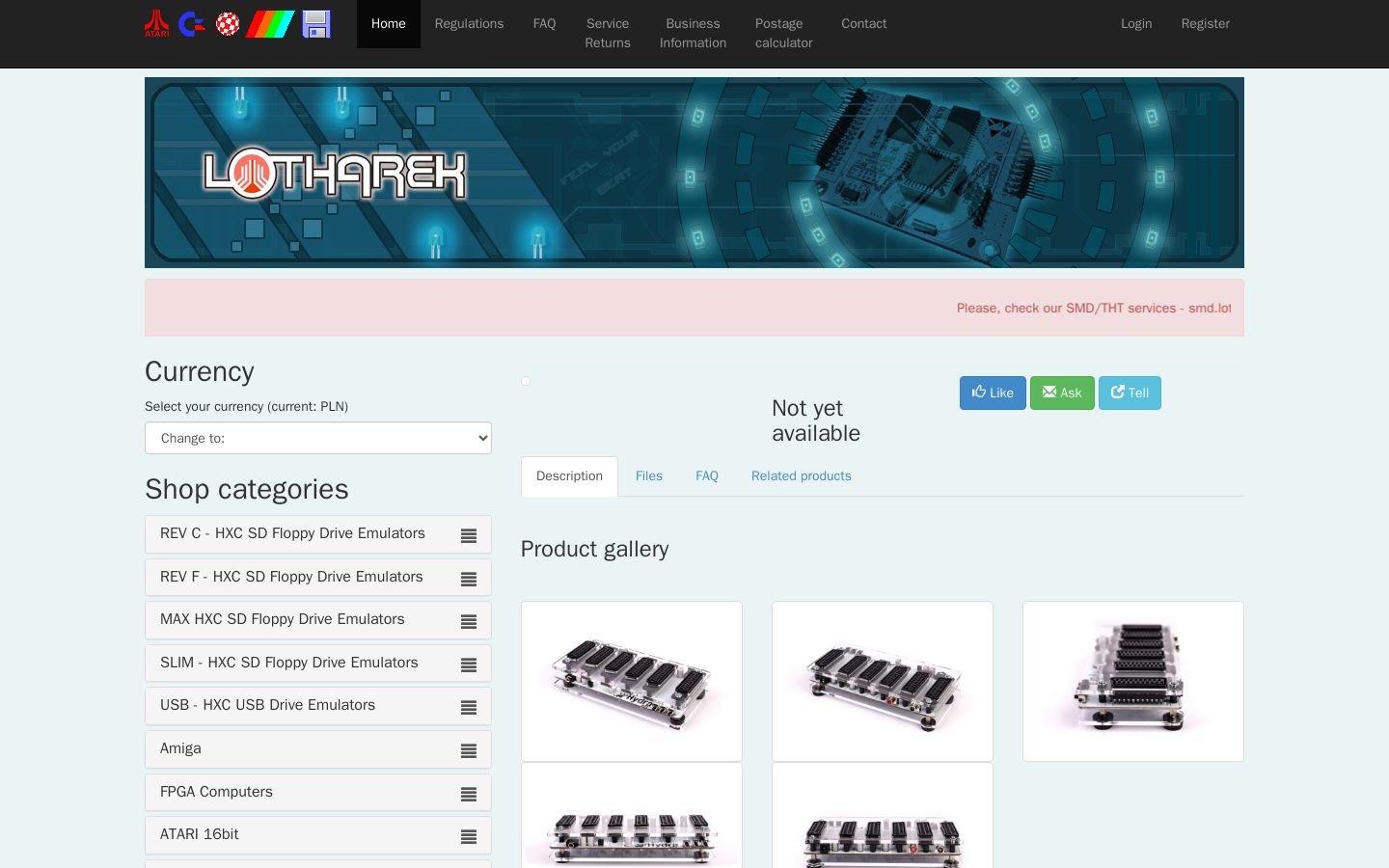Click the 'Not yet available' text

tap(816, 420)
